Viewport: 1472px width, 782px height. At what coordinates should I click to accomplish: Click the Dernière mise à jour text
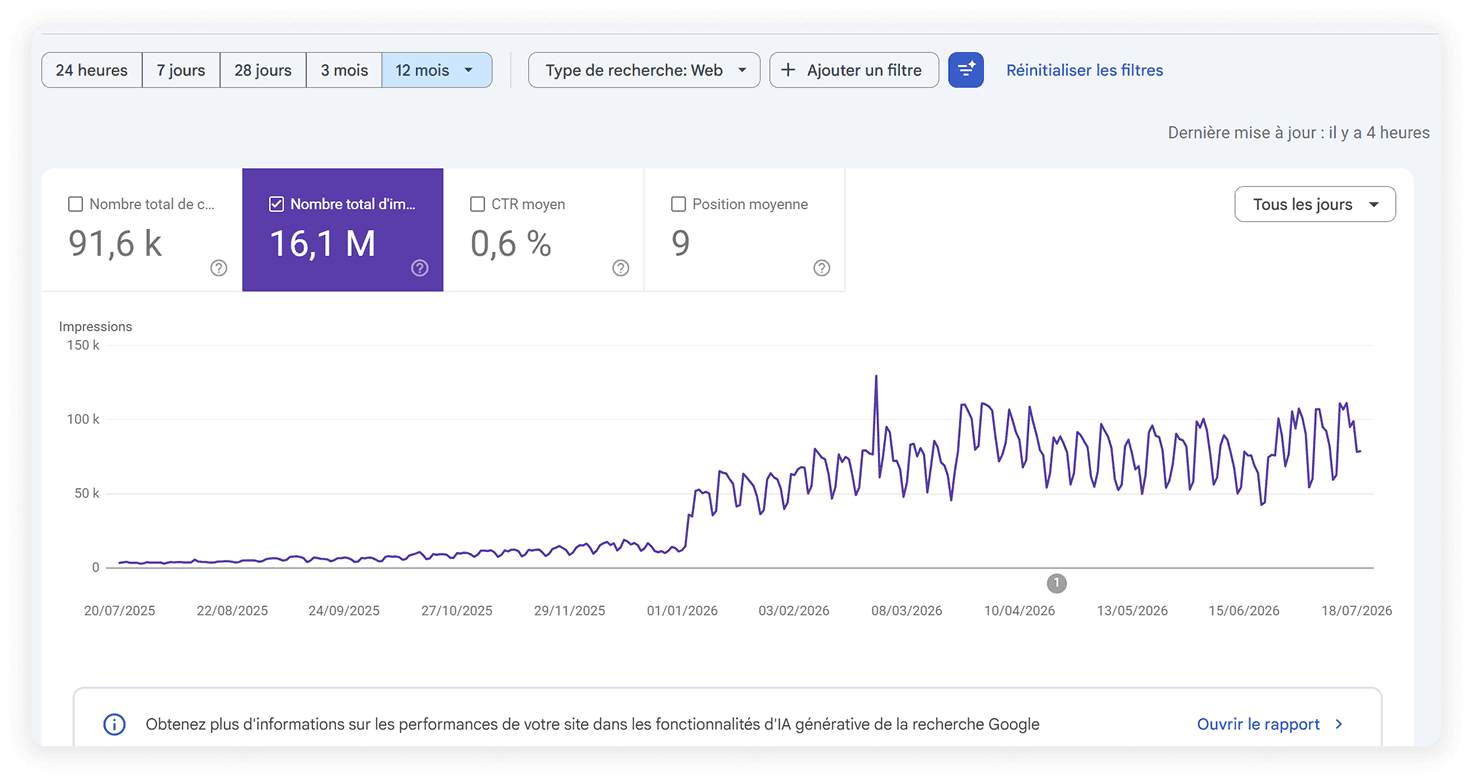pos(1298,132)
